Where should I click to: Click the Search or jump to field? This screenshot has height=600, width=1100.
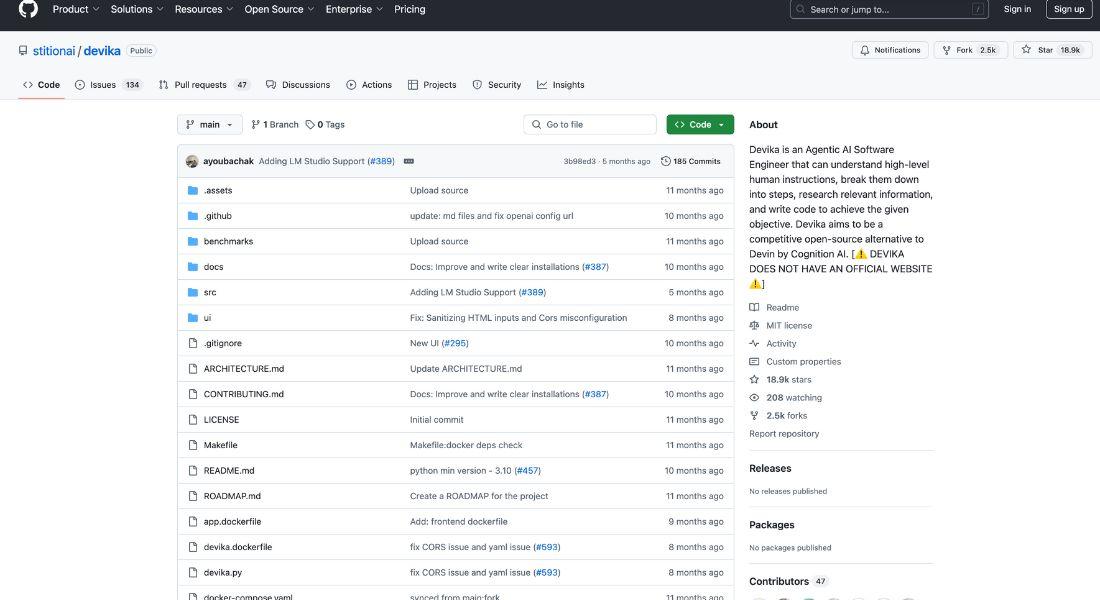889,9
